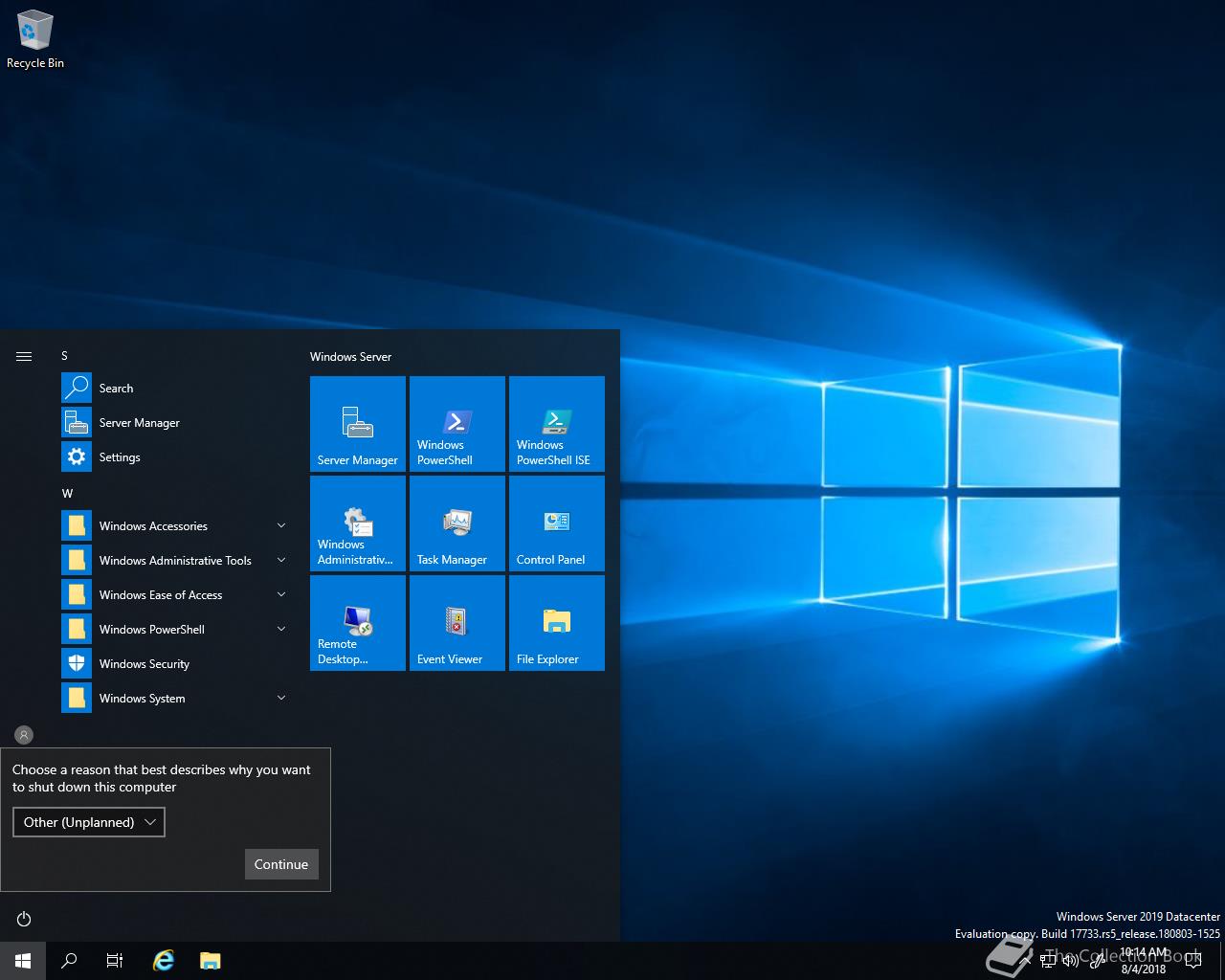Screen dimensions: 1225x980
Task: Open Windows Security from the app list
Action: coord(174,663)
